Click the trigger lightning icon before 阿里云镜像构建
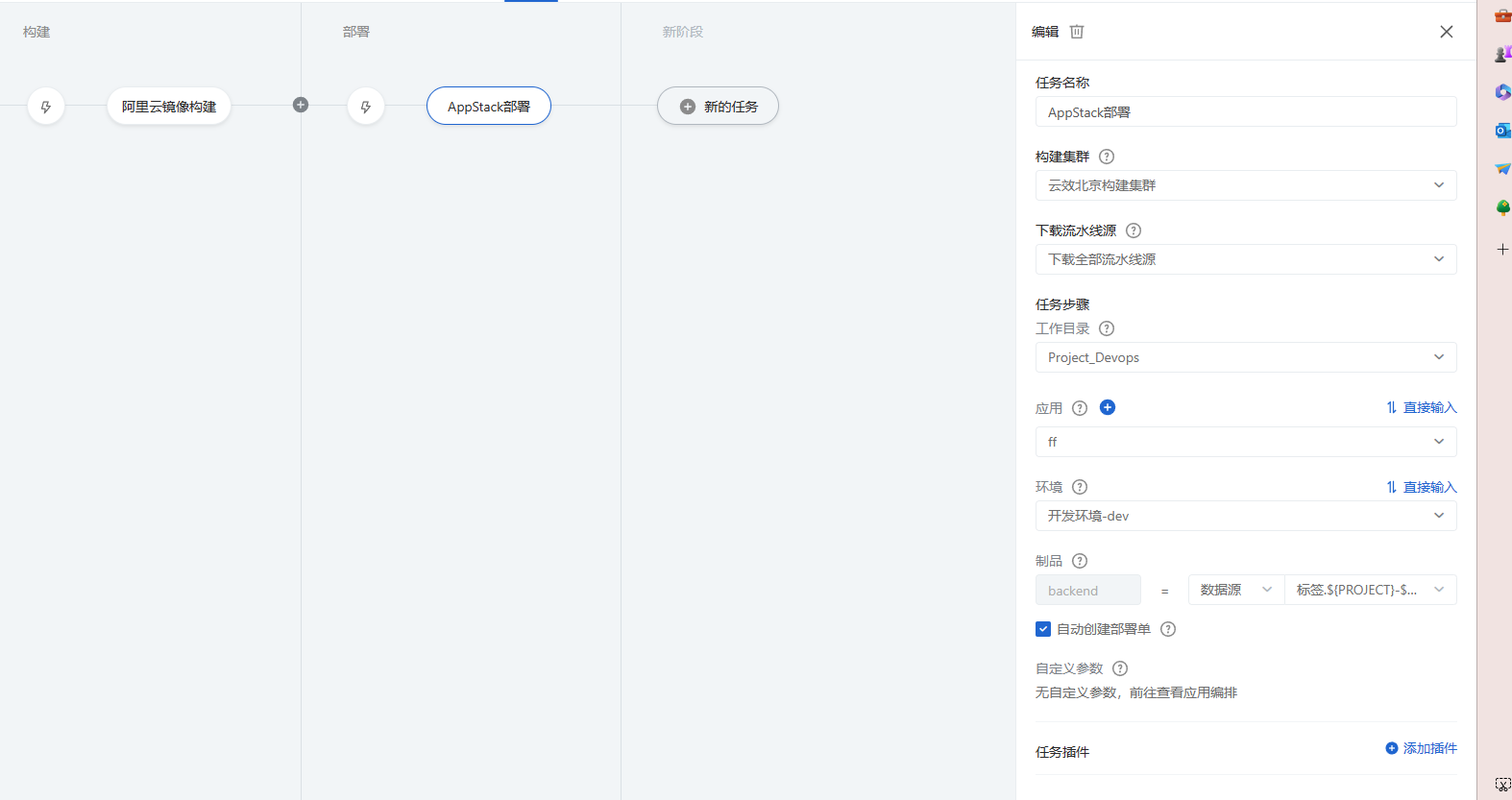 (x=46, y=107)
